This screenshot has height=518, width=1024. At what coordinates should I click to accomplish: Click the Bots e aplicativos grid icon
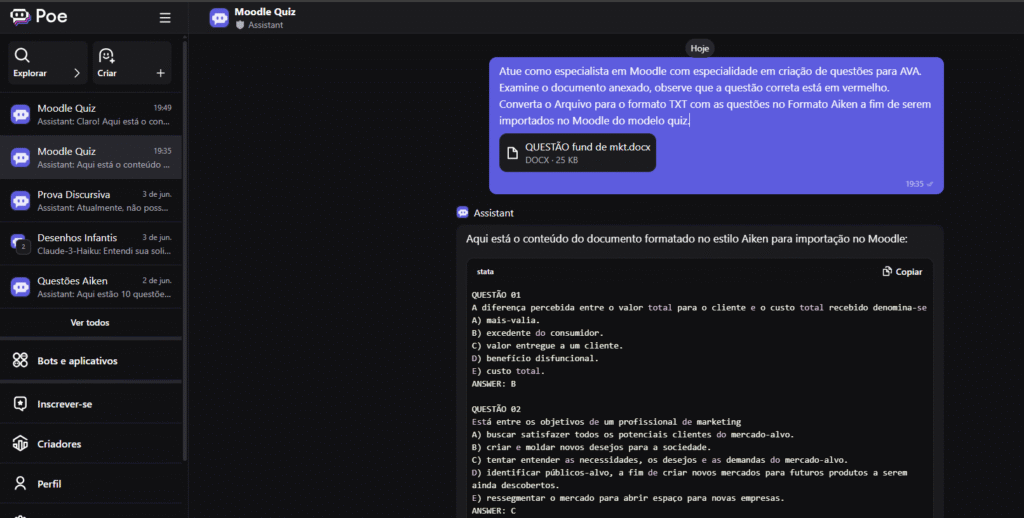coord(20,360)
